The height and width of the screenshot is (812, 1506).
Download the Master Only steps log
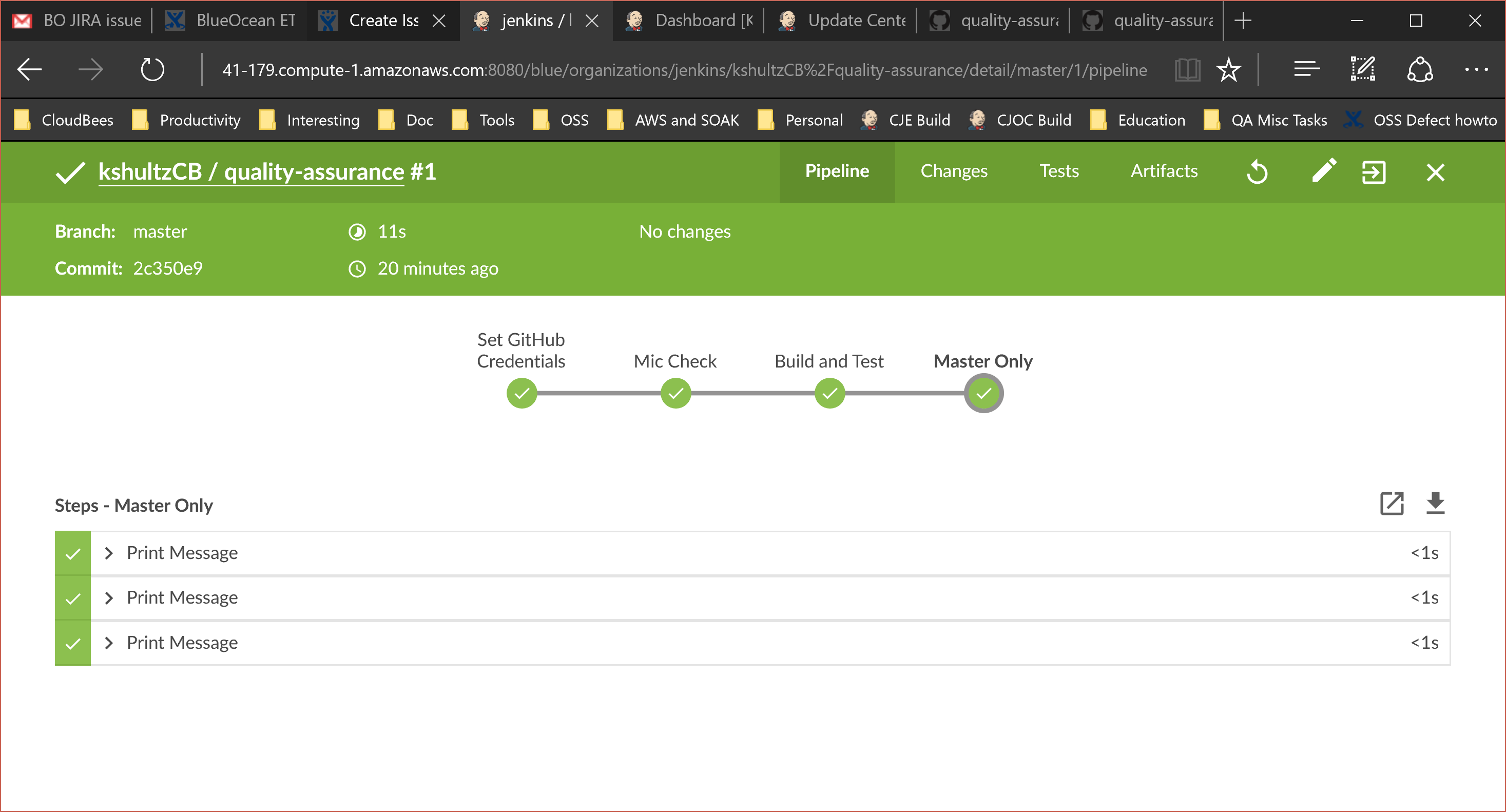coord(1435,504)
